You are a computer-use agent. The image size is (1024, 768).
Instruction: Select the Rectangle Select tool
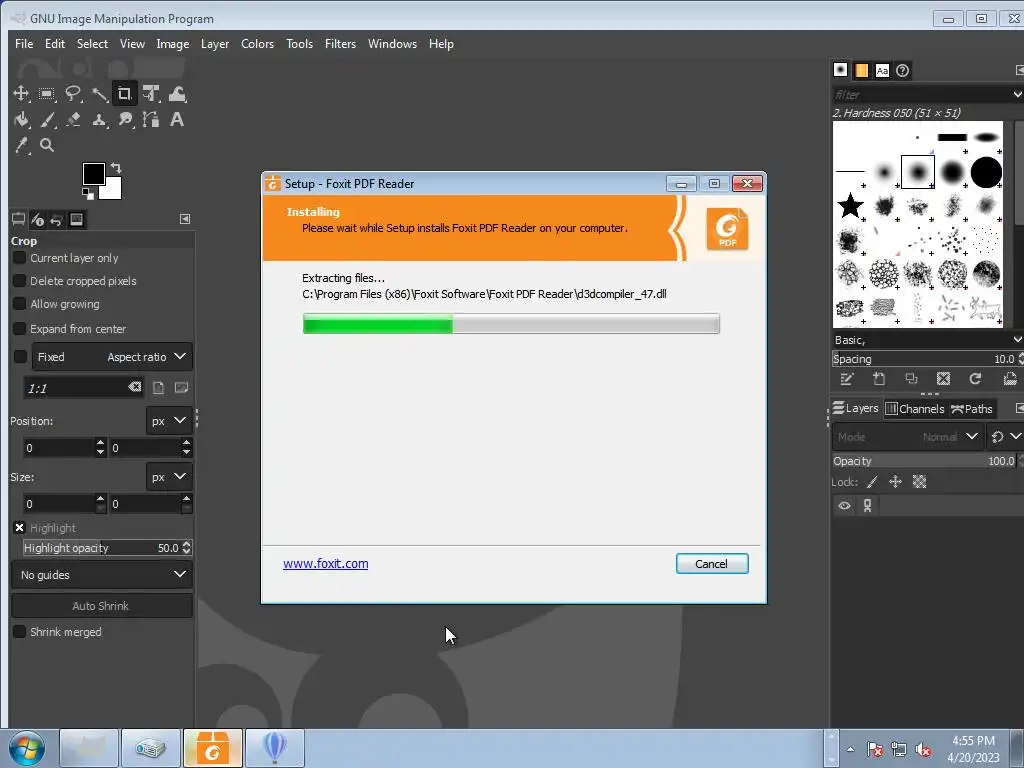click(46, 94)
